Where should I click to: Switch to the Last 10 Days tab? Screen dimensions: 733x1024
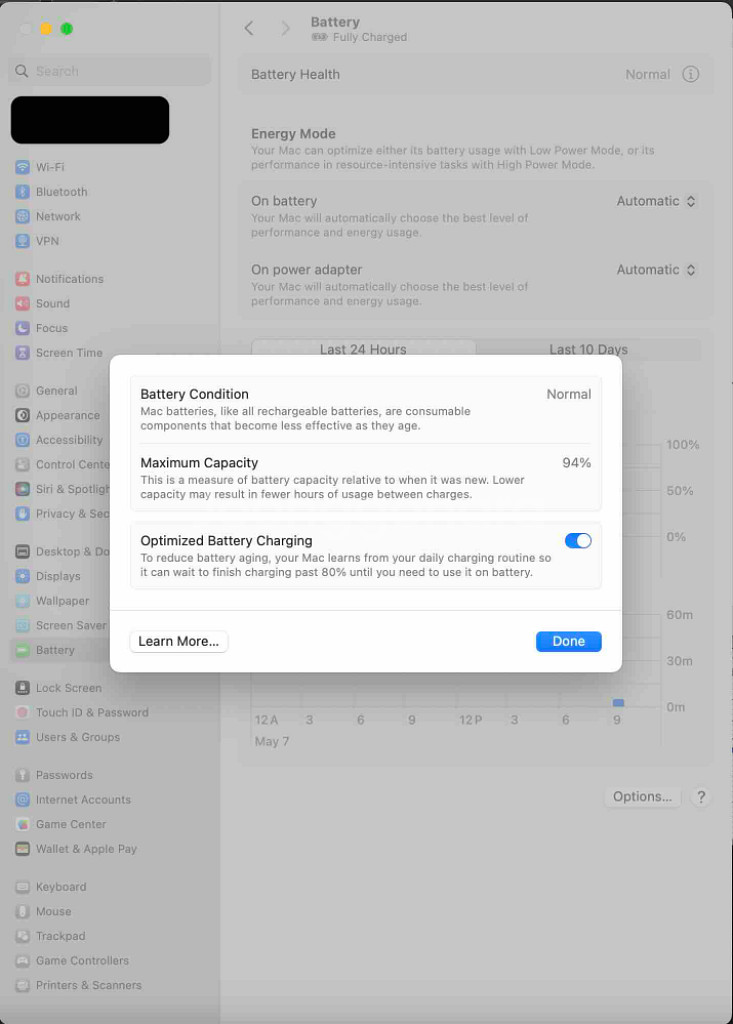(x=588, y=350)
